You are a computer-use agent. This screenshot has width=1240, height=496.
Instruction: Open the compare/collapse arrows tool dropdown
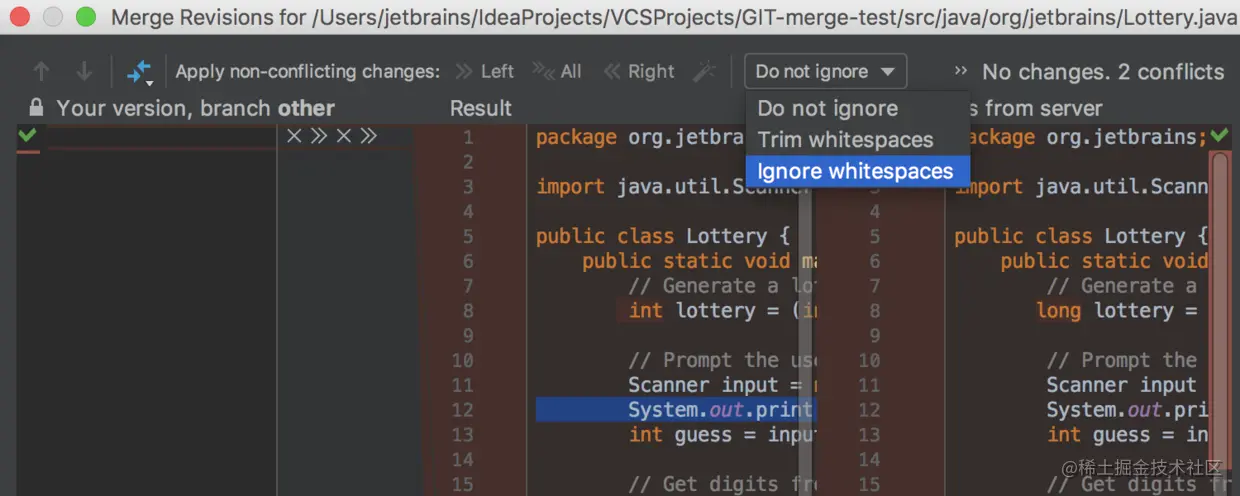coord(139,72)
